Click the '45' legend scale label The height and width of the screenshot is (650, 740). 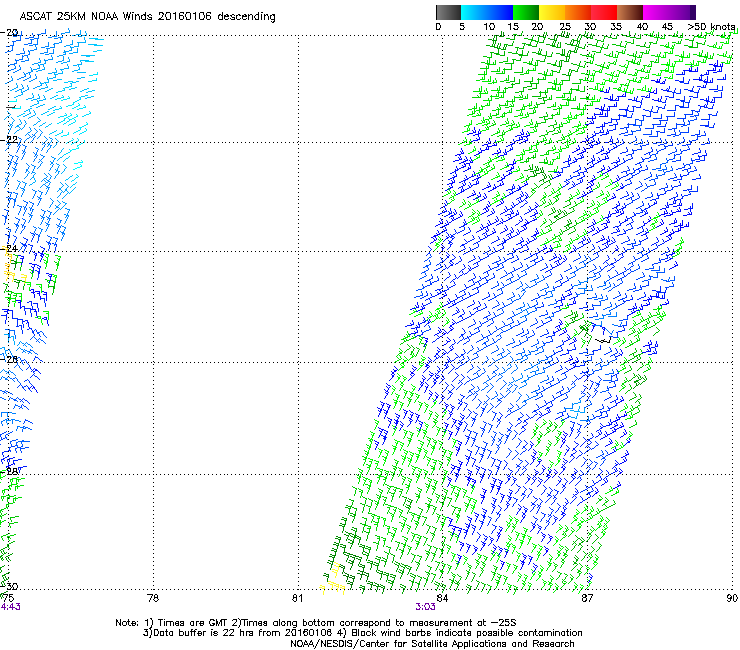pos(667,27)
